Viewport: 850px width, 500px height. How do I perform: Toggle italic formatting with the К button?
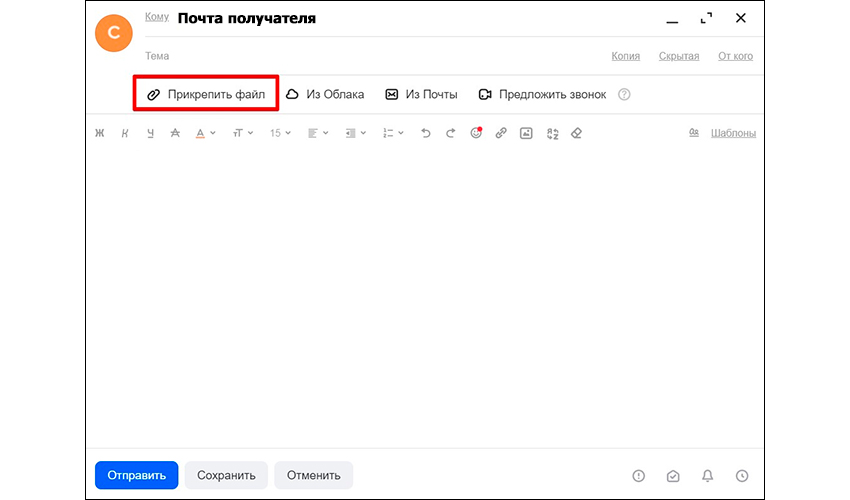click(125, 133)
